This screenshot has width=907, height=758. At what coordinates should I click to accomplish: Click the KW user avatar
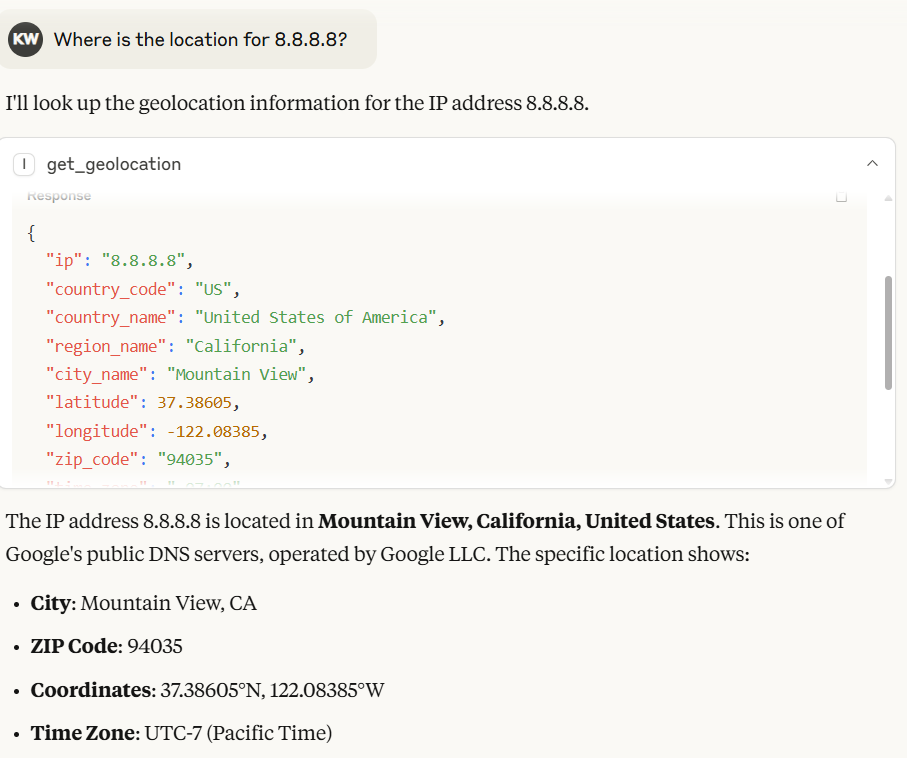[25, 39]
